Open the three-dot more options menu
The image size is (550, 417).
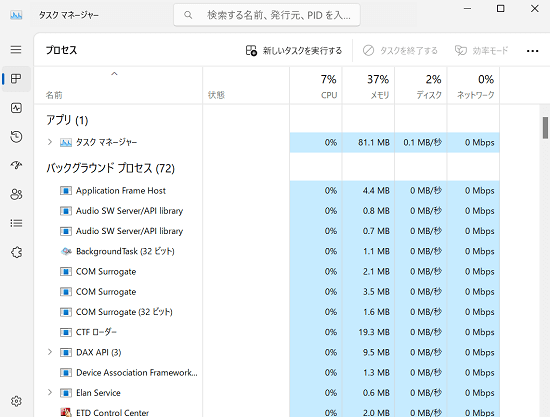(532, 51)
